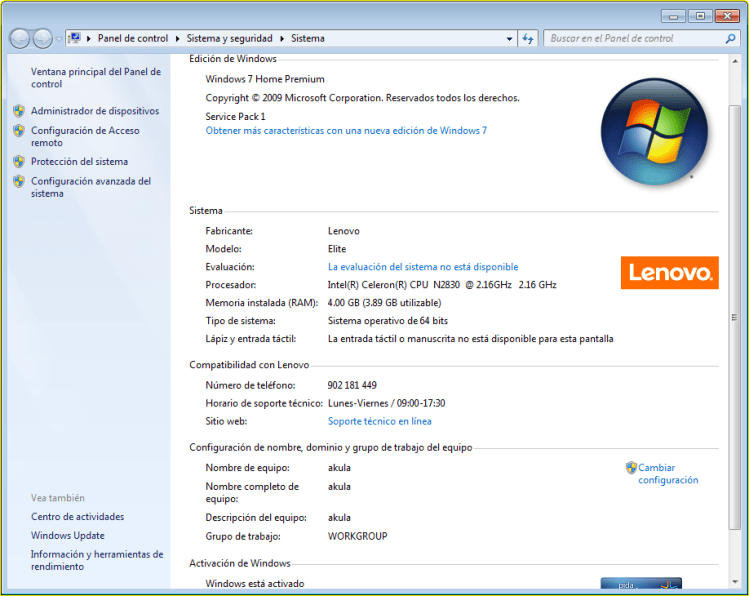749x596 pixels.
Task: Click the Intel(R) Celeron(R) CPU N2830 processor value
Action: coord(442,285)
